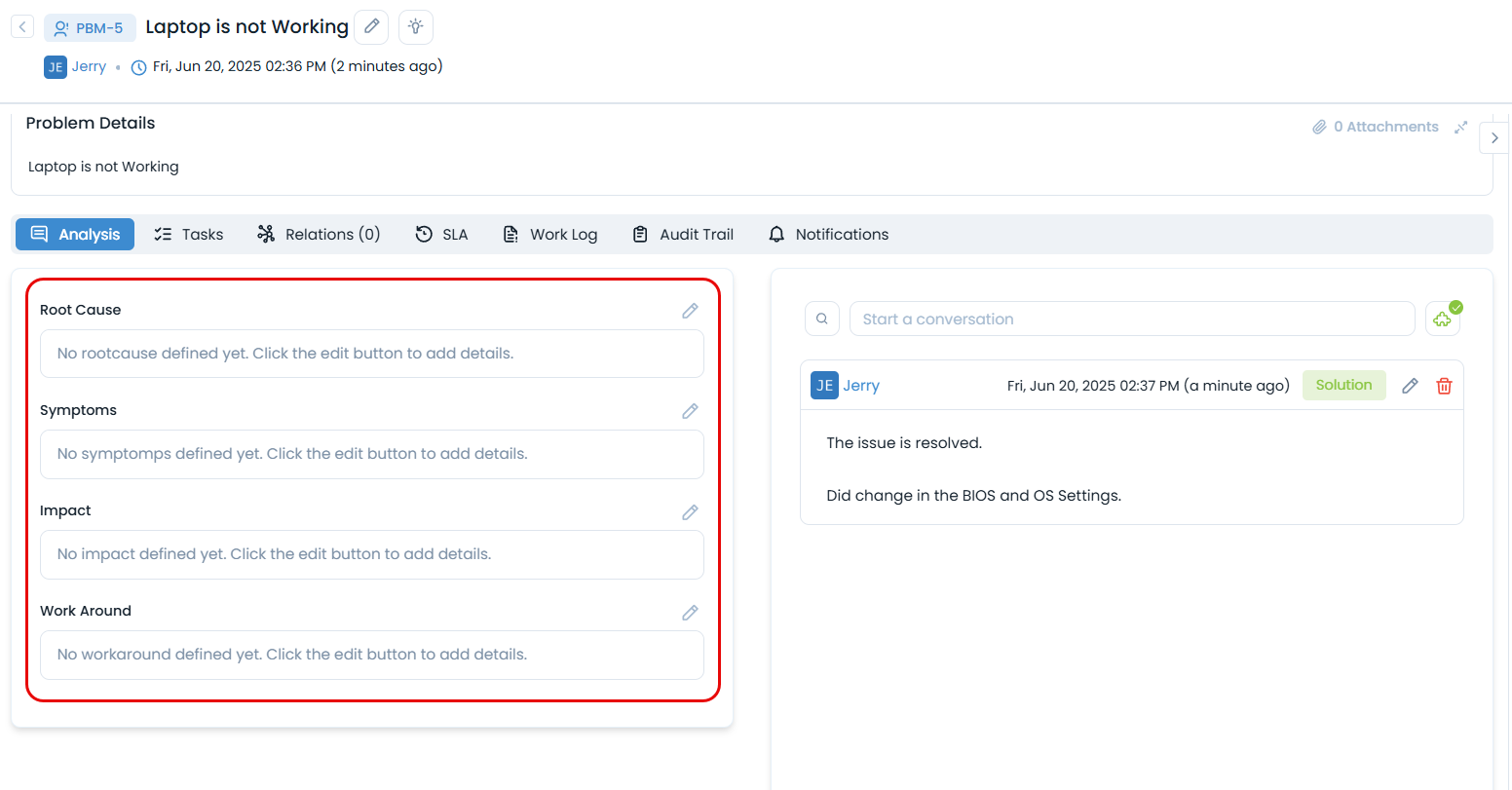The width and height of the screenshot is (1512, 790).
Task: Edit Jerry's solution comment
Action: 1410,386
